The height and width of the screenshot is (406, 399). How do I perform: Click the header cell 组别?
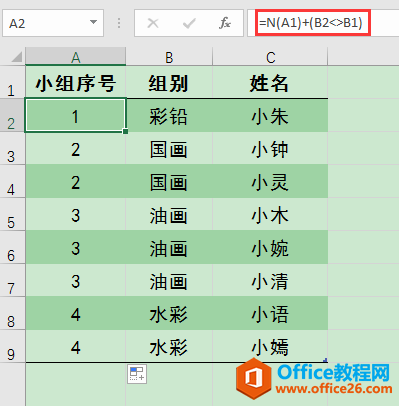pyautogui.click(x=169, y=82)
